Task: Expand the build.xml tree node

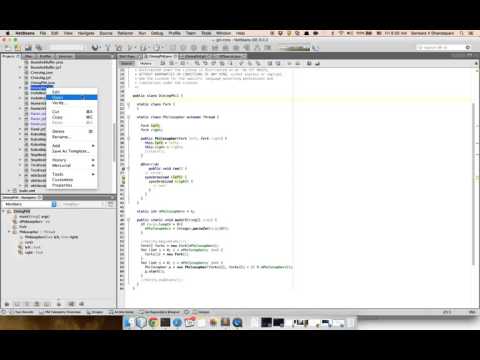Action: [9, 191]
